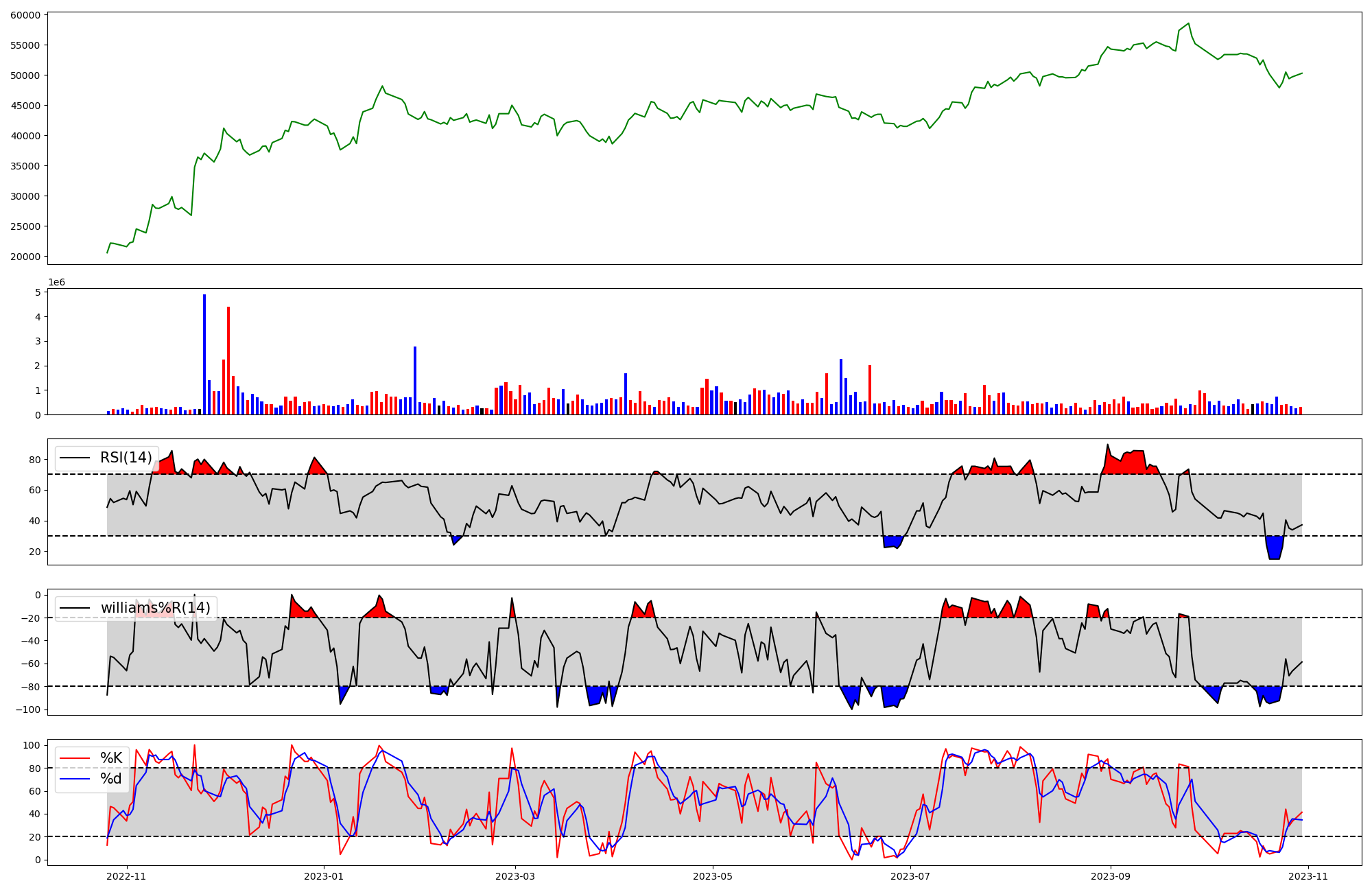Screen dimensions: 1372x892
Task: Click the -100 label on the Williams axis
Action: pyautogui.click(x=28, y=709)
